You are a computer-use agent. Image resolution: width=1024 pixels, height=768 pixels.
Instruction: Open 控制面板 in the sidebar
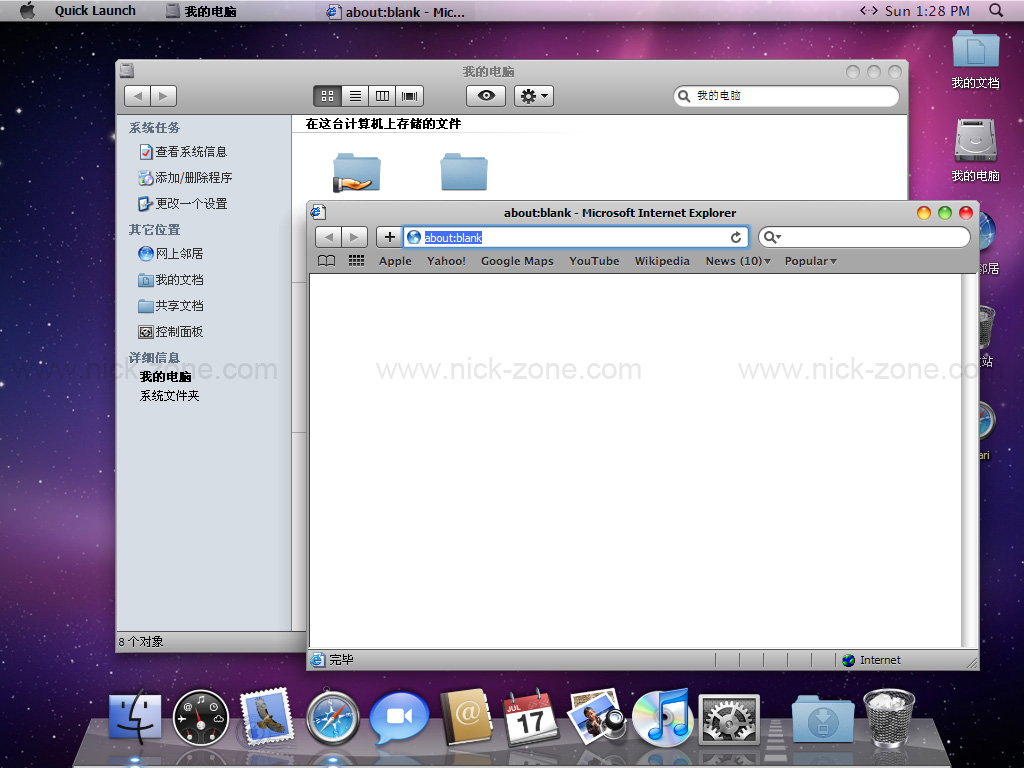pyautogui.click(x=171, y=332)
